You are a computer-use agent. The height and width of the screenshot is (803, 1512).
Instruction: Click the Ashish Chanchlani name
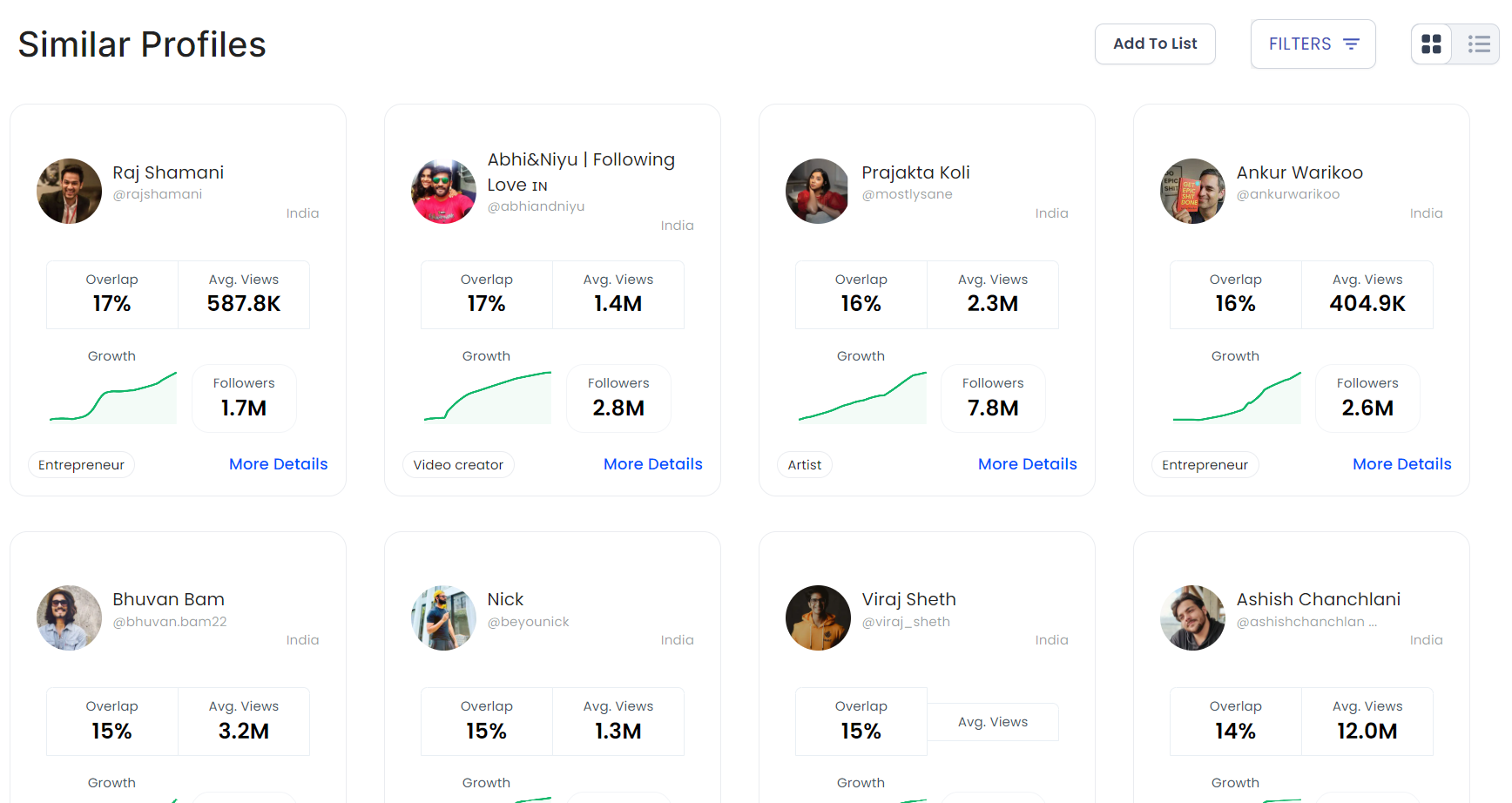point(1318,599)
